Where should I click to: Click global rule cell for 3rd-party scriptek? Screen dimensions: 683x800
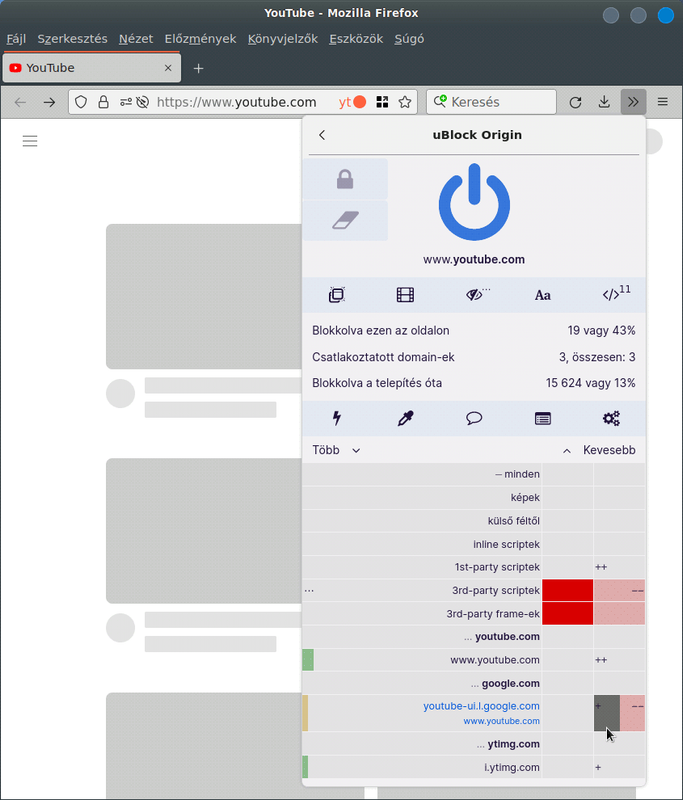click(x=567, y=590)
